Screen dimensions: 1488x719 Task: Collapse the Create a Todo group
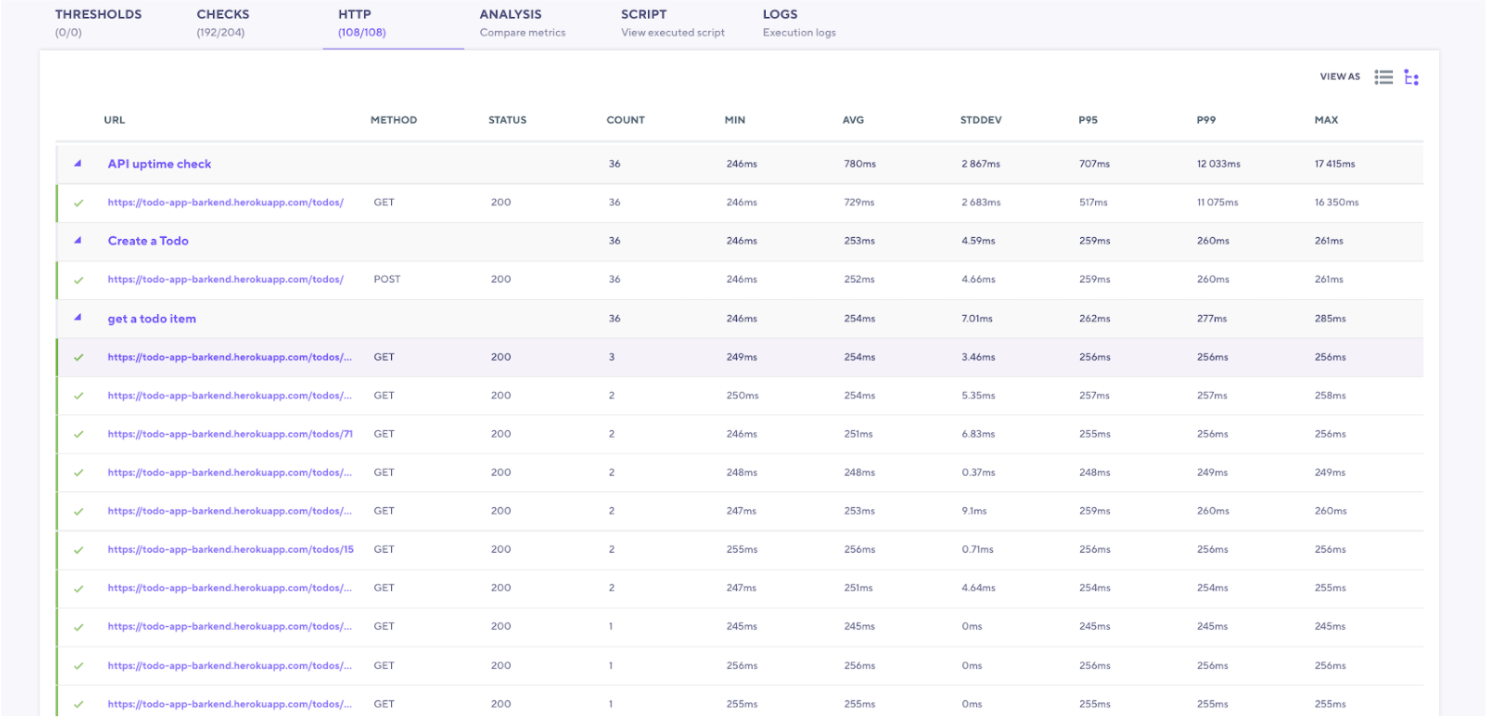pos(79,241)
